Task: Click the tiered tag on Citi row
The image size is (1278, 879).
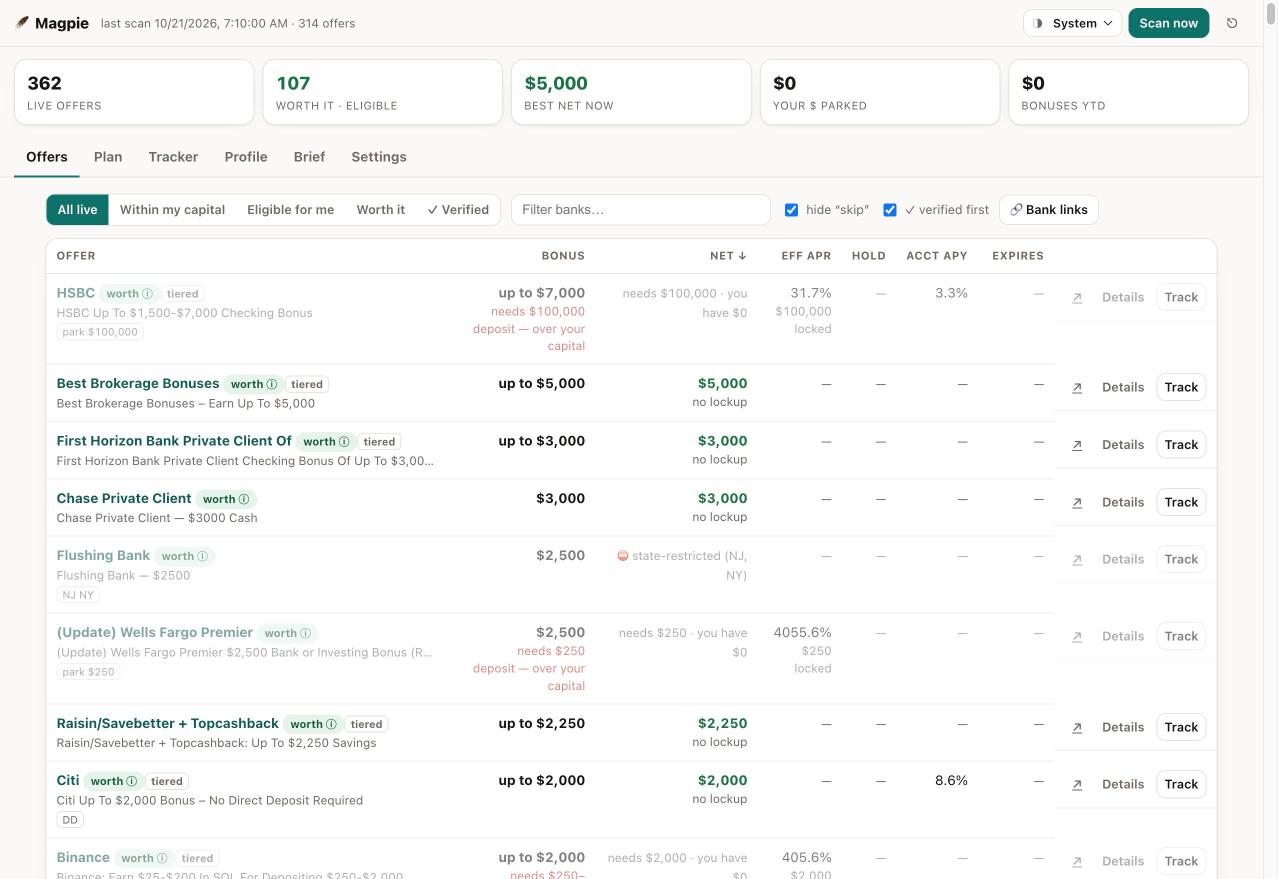Action: 167,782
